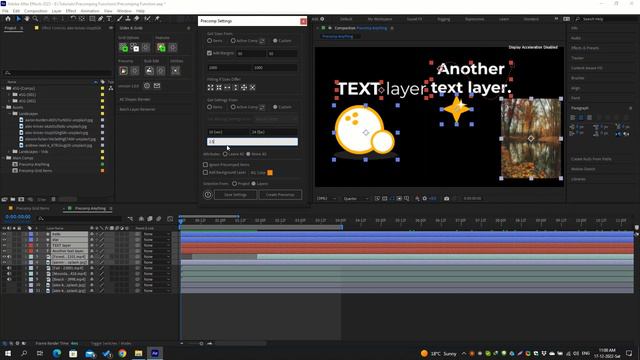Click the reset power icon in Precomp Settings
The image size is (640, 360).
208,195
